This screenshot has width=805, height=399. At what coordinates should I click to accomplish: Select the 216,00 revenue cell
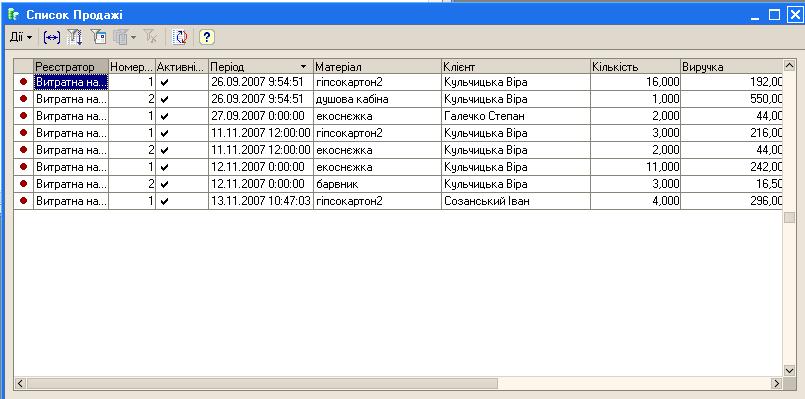pos(731,132)
